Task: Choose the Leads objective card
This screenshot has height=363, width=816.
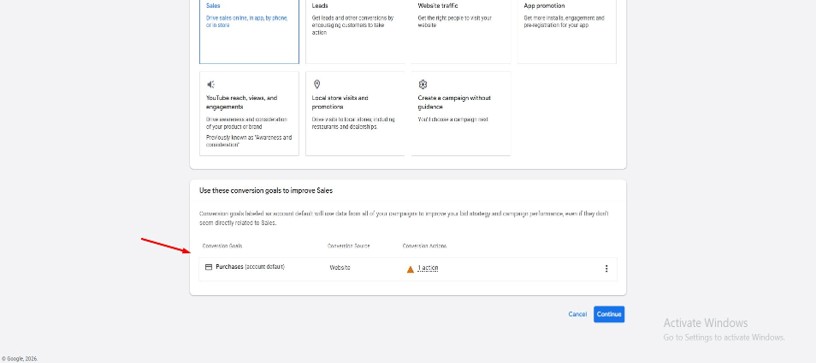Action: tap(356, 31)
